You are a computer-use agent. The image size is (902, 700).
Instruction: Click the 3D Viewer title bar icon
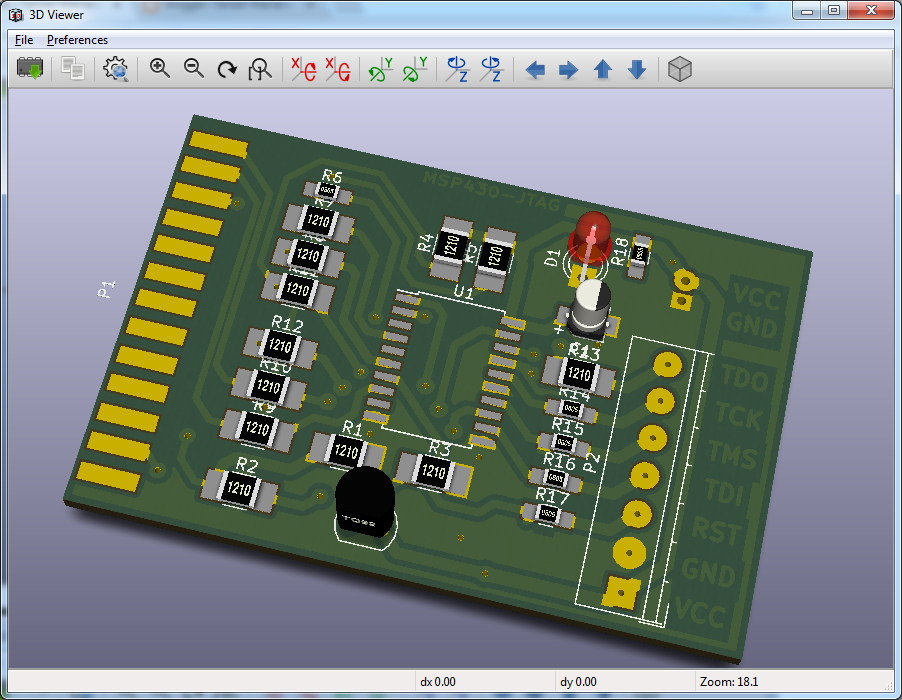pos(16,14)
